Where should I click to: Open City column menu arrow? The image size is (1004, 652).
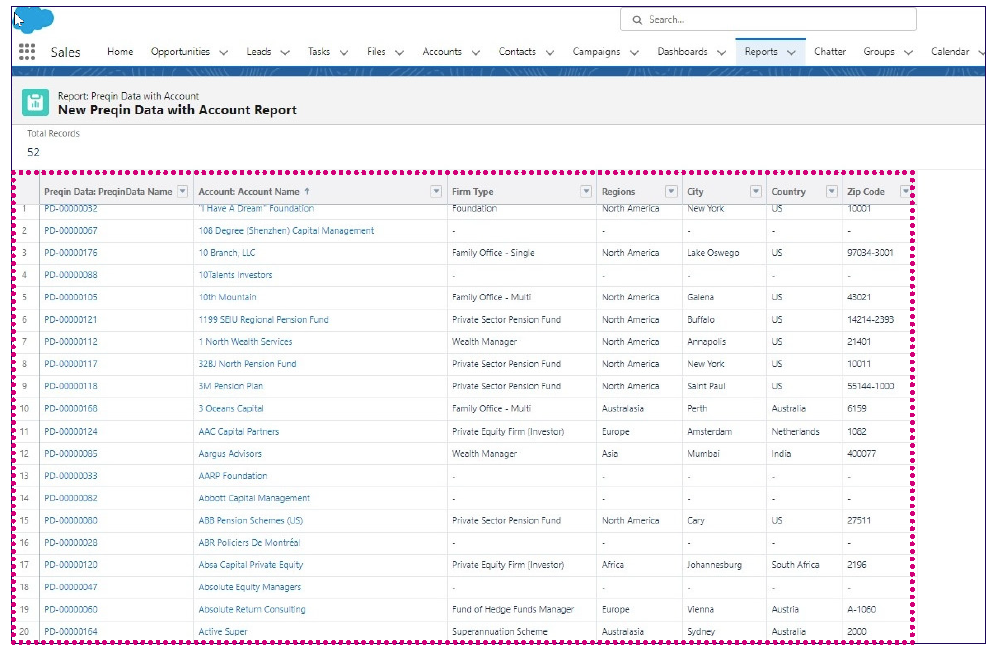(x=756, y=192)
